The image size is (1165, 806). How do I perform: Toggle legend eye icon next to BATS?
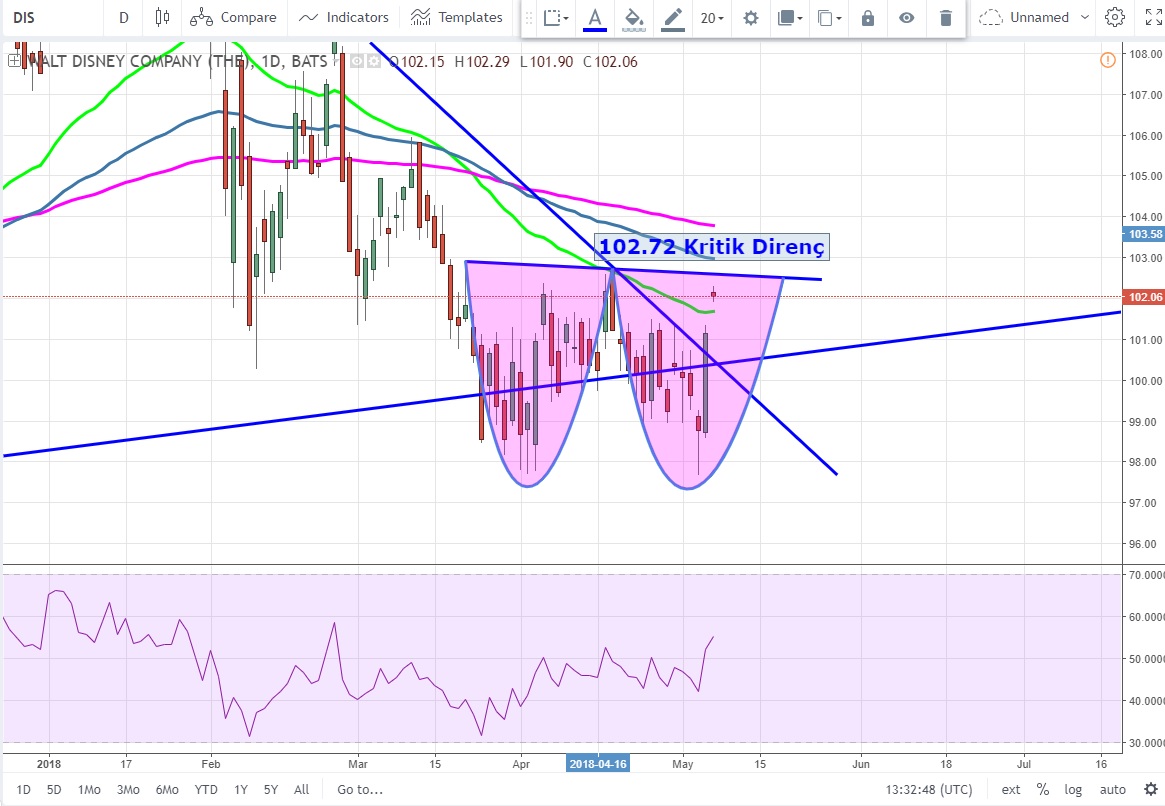click(x=357, y=62)
